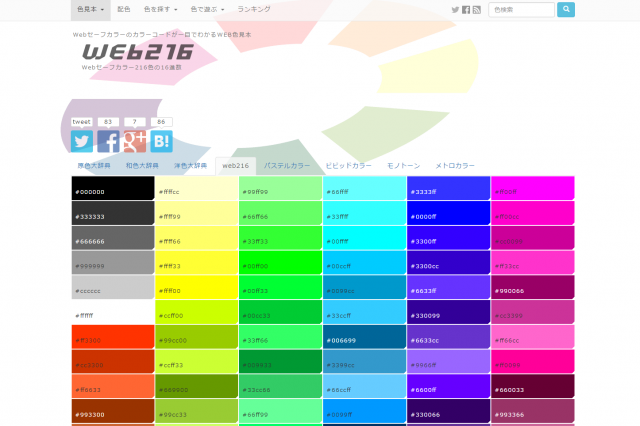This screenshot has width=640, height=426.
Task: Switch to the モノトーン tab
Action: click(x=403, y=166)
